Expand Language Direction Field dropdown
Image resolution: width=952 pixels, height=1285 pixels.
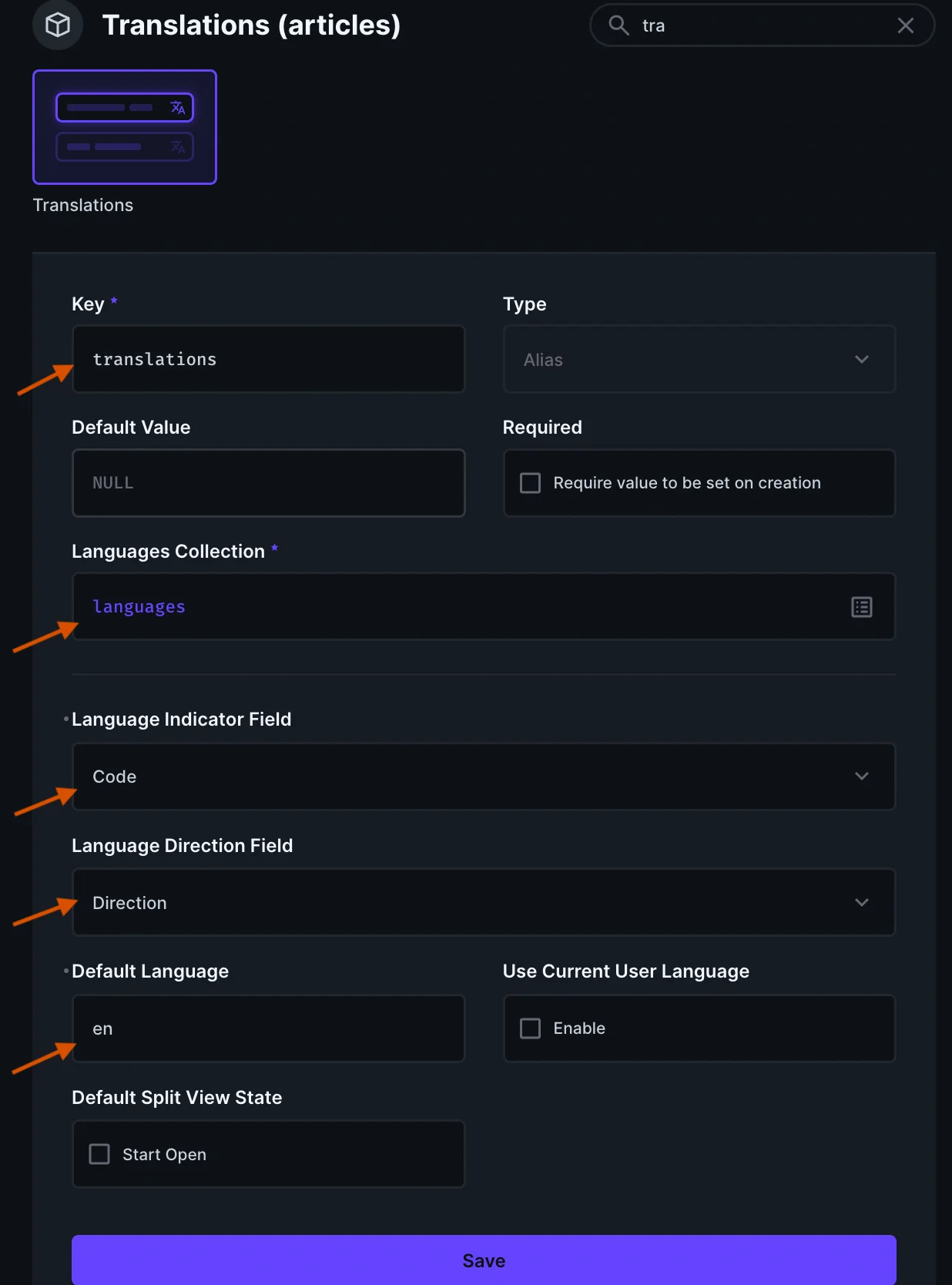(x=483, y=903)
